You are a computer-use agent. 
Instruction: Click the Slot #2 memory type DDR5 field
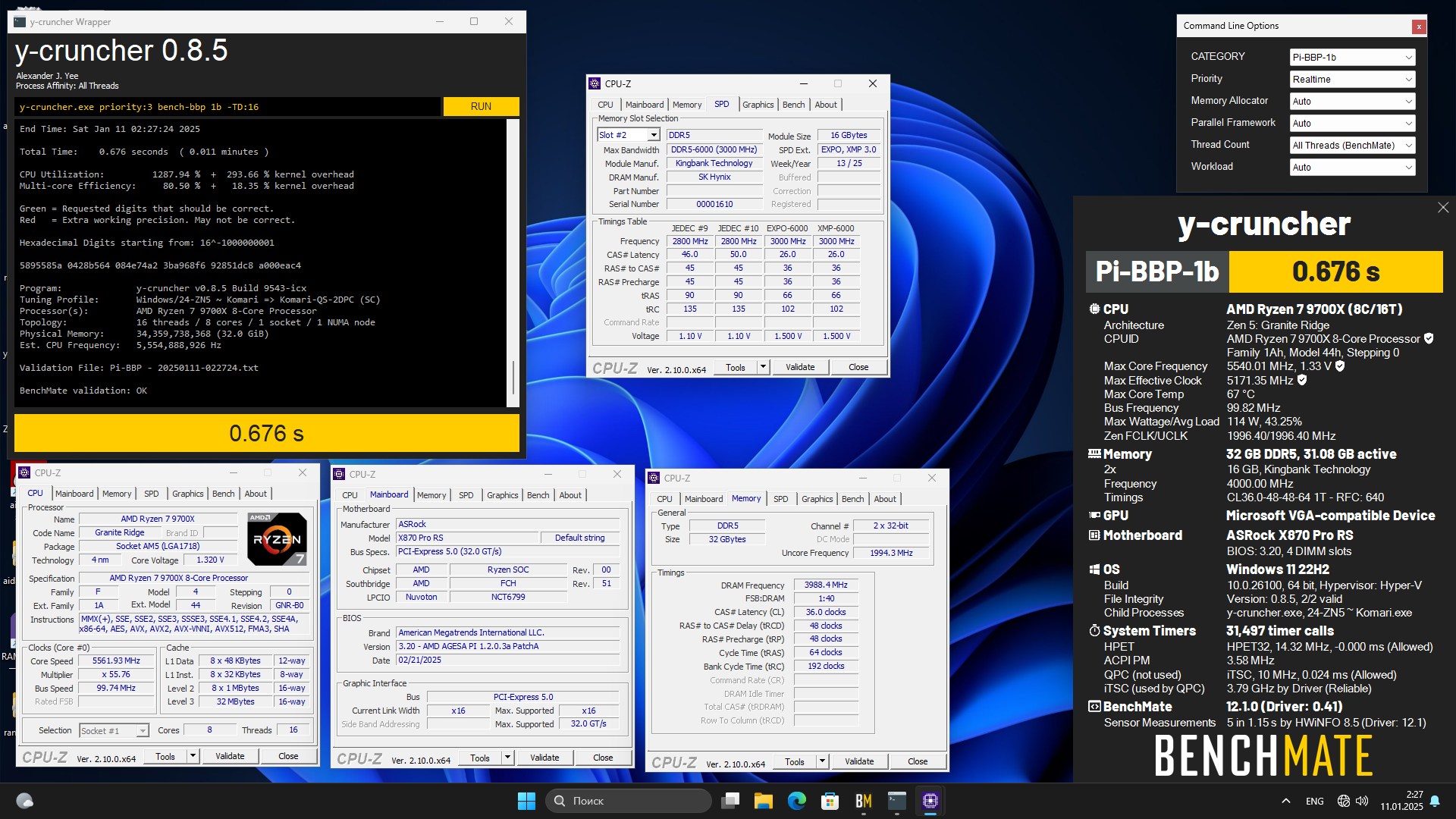[x=714, y=135]
